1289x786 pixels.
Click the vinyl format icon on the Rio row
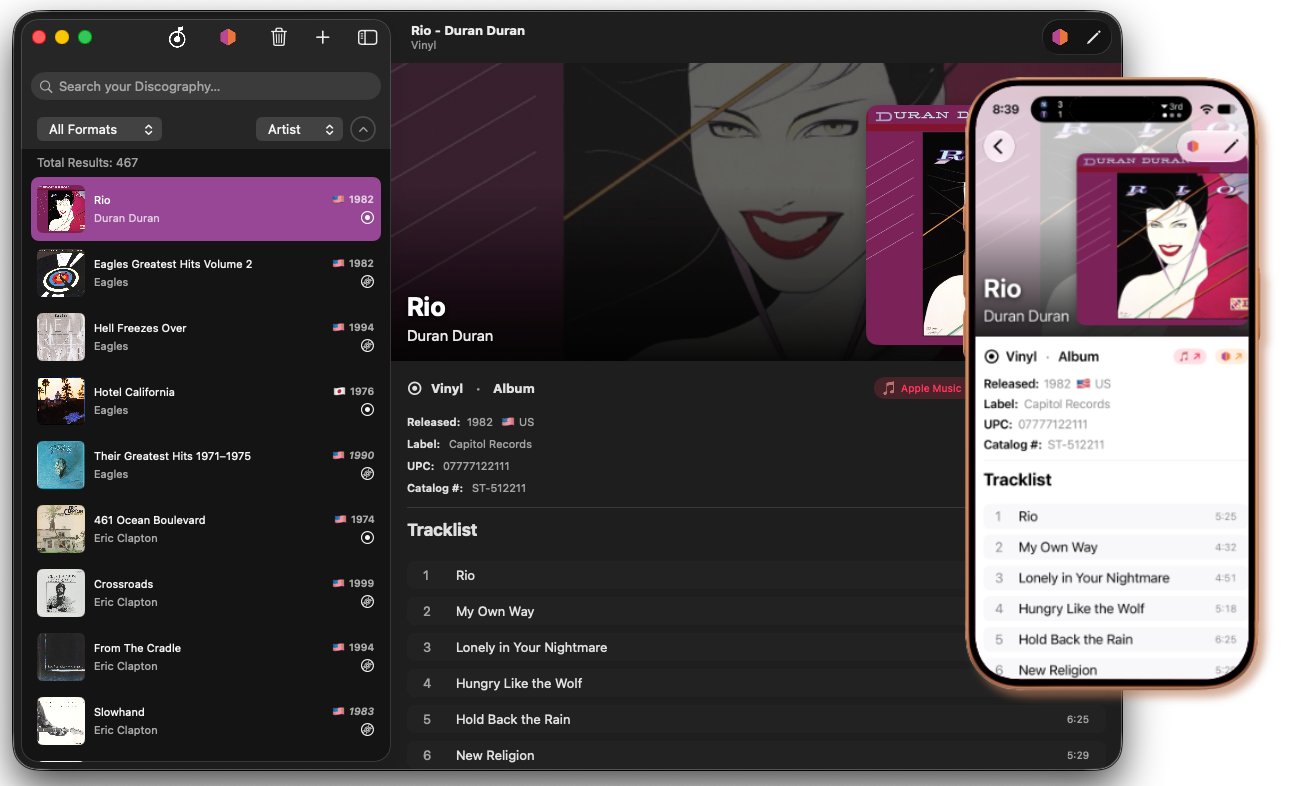367,217
